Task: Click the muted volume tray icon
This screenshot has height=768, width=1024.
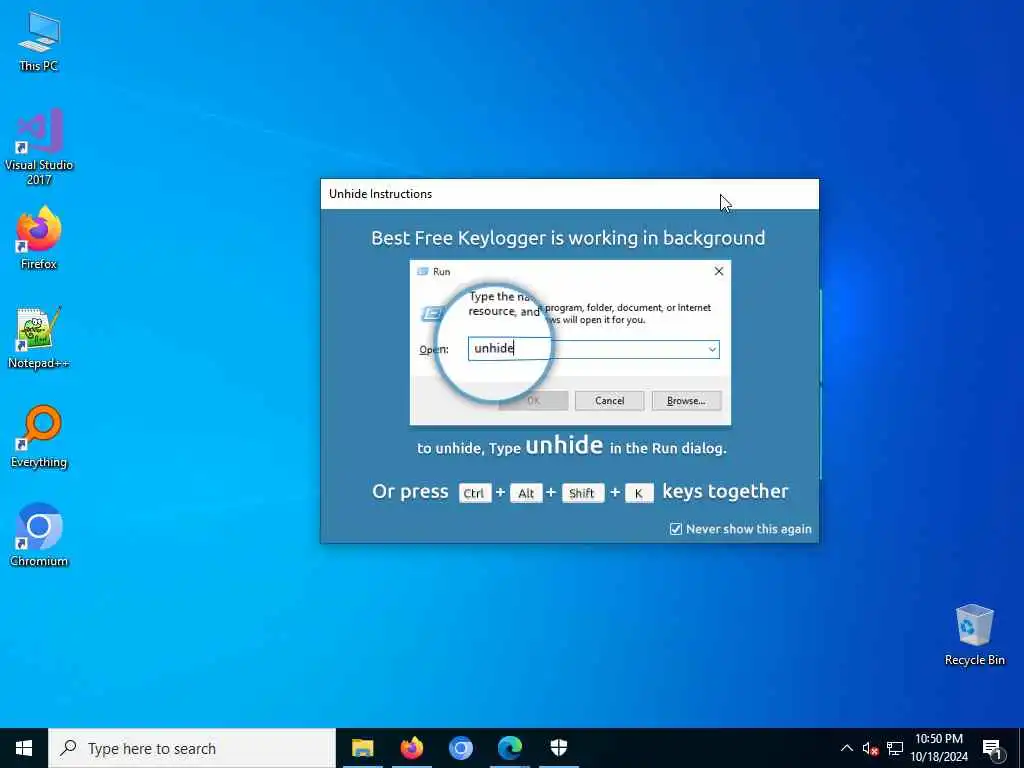Action: (870, 748)
